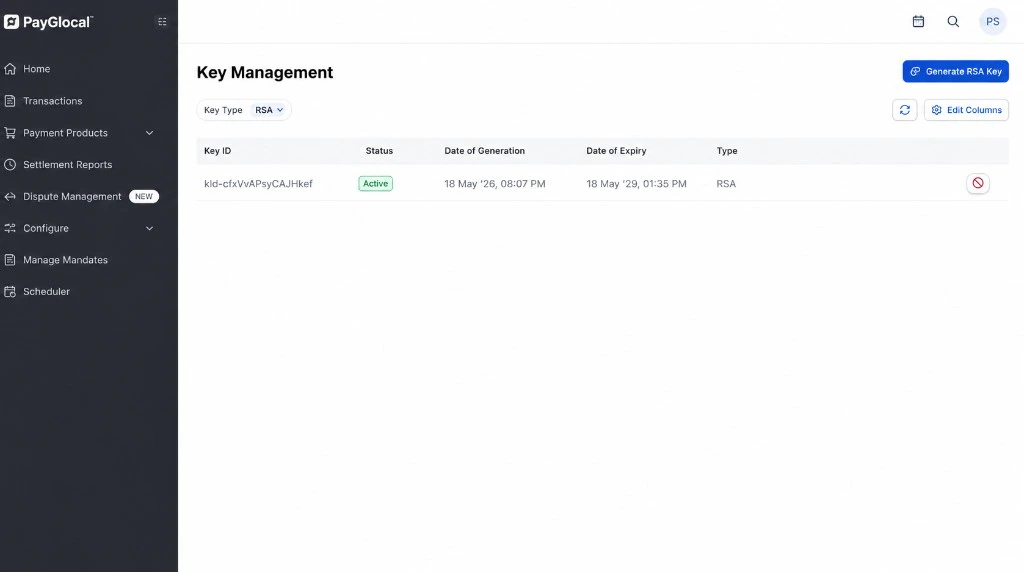1024x572 pixels.
Task: Click the Key Management page heading
Action: [x=264, y=72]
